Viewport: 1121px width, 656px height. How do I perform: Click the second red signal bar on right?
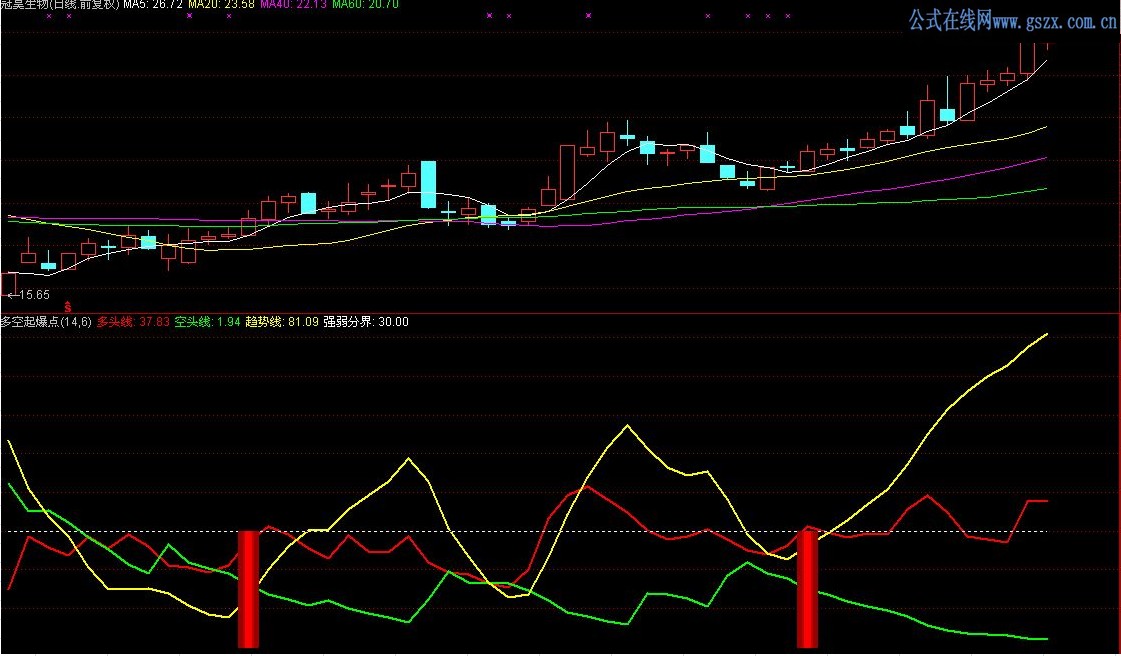pyautogui.click(x=807, y=589)
